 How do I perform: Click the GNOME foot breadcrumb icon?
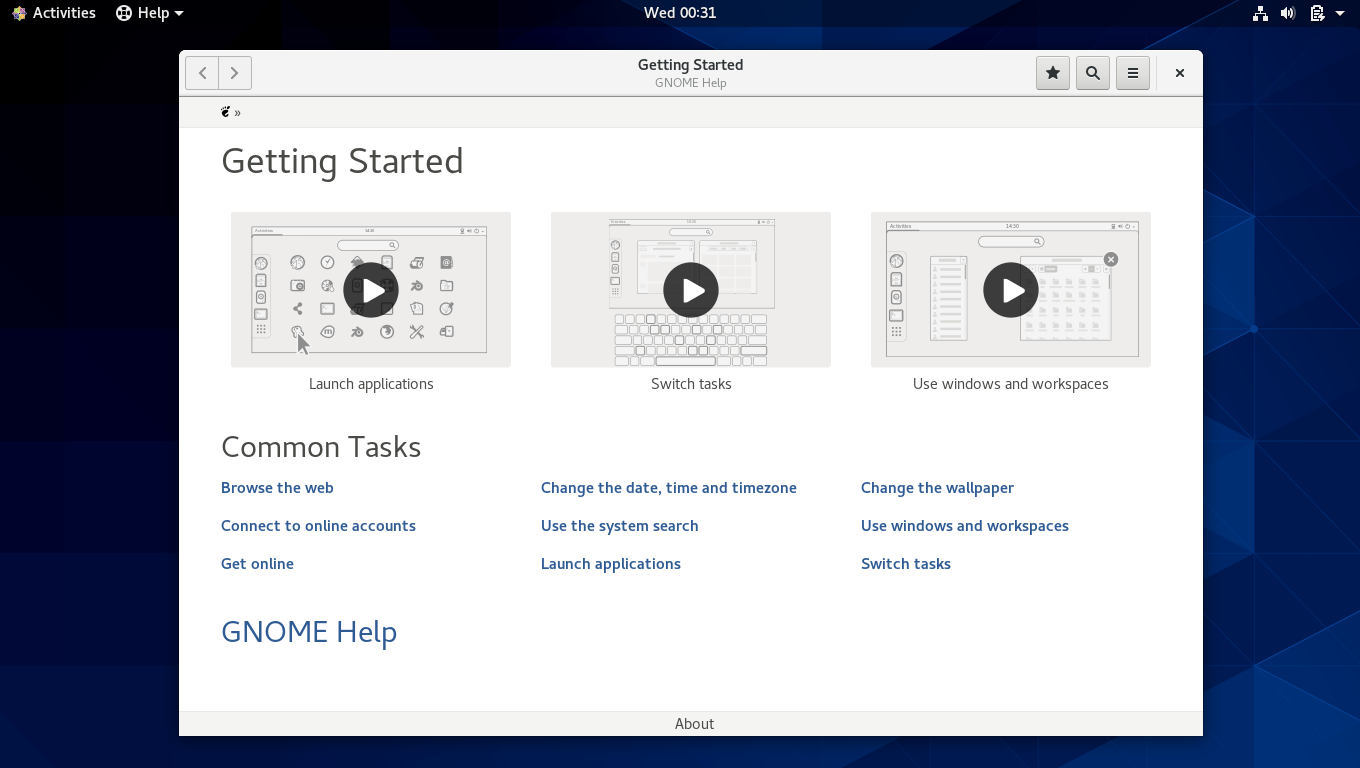click(x=226, y=112)
